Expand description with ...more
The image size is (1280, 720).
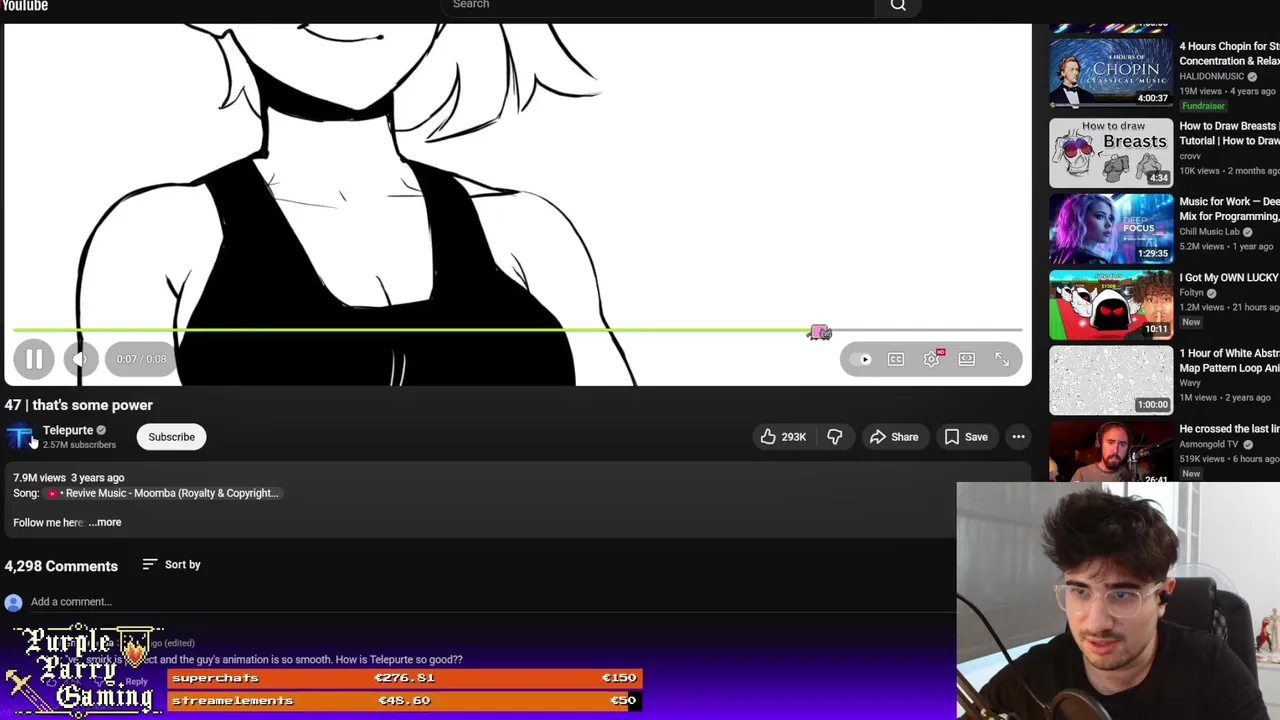pos(105,522)
